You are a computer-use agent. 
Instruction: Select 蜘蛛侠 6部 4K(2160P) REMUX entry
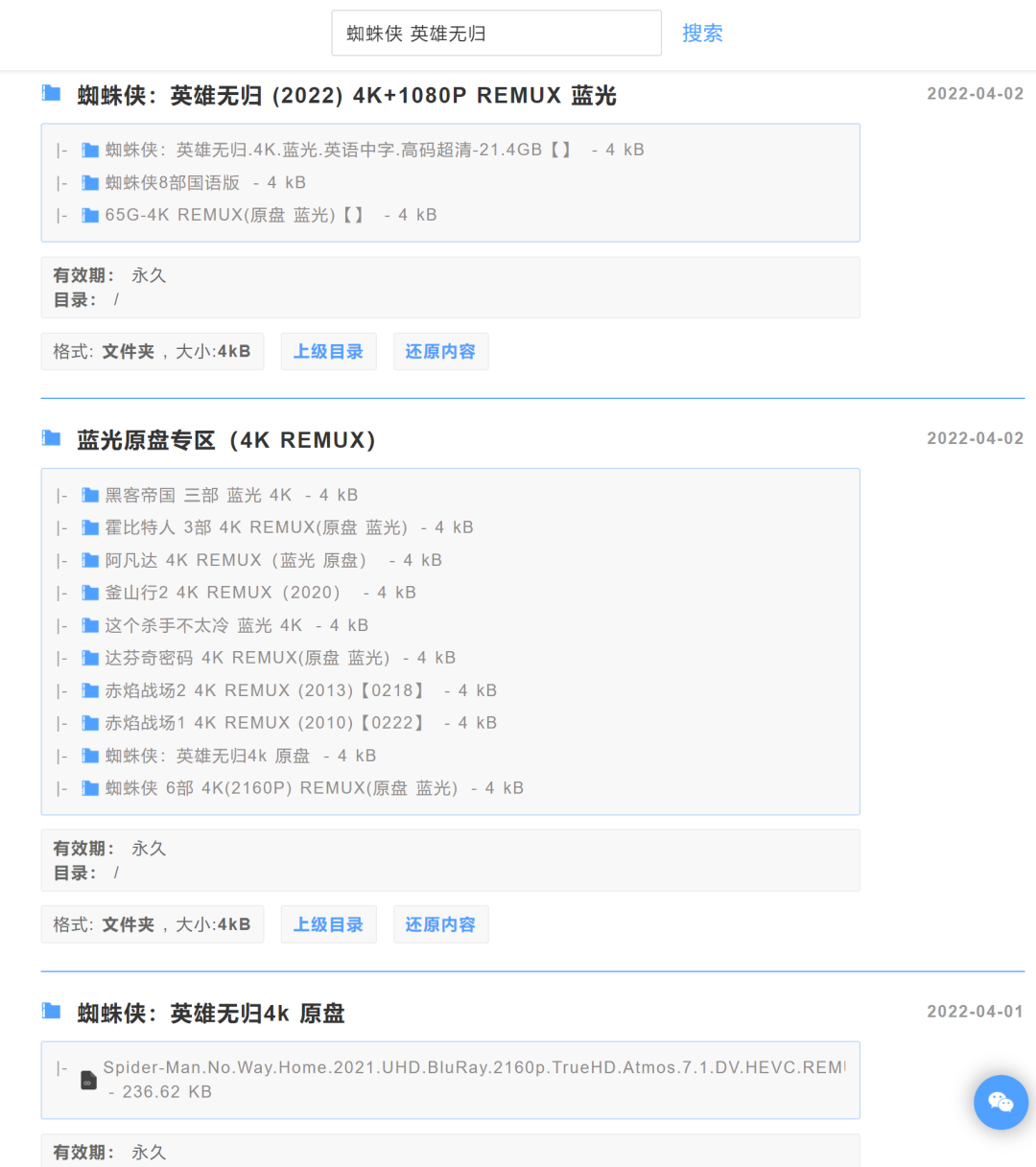pyautogui.click(x=281, y=788)
